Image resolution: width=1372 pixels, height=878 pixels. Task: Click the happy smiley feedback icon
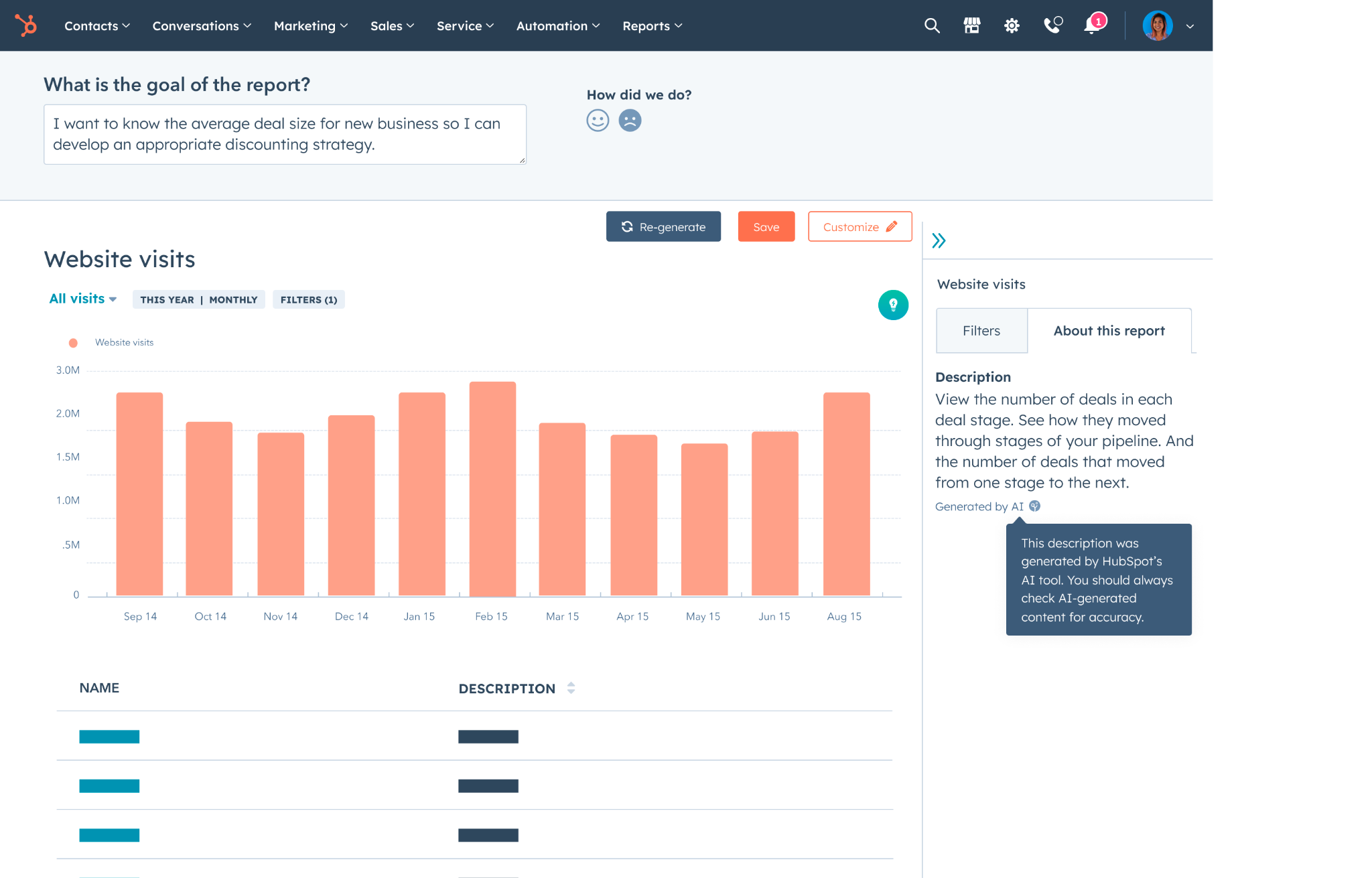[x=598, y=121]
